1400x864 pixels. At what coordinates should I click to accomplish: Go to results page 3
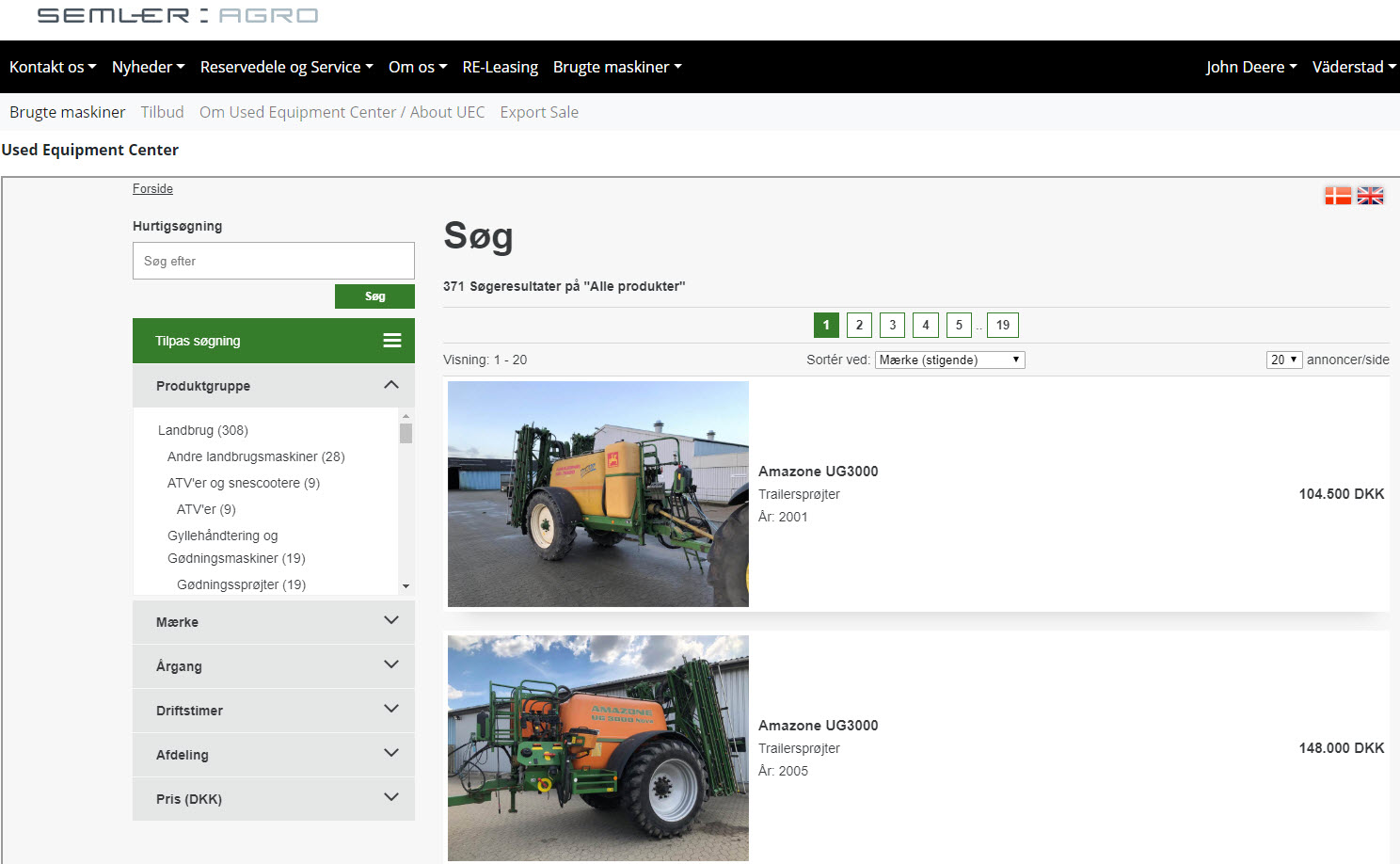click(x=893, y=325)
